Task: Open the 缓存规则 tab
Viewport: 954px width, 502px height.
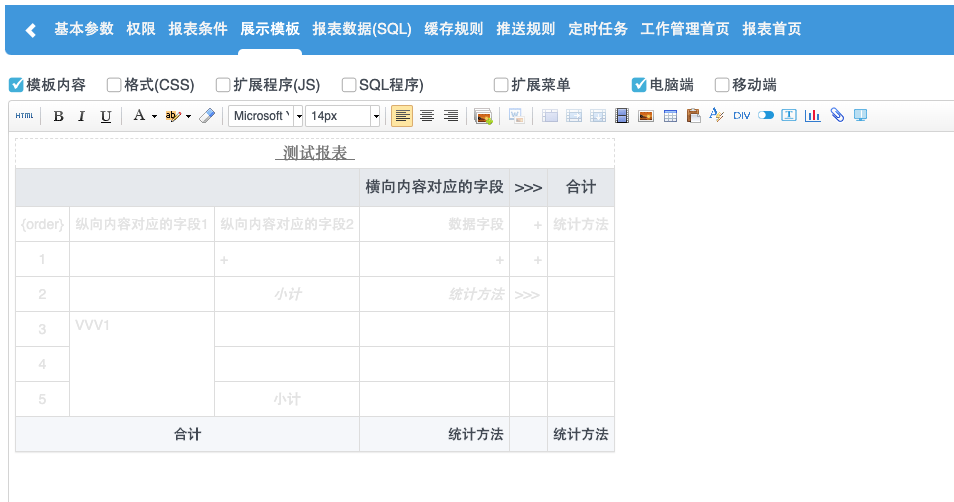Action: 454,29
